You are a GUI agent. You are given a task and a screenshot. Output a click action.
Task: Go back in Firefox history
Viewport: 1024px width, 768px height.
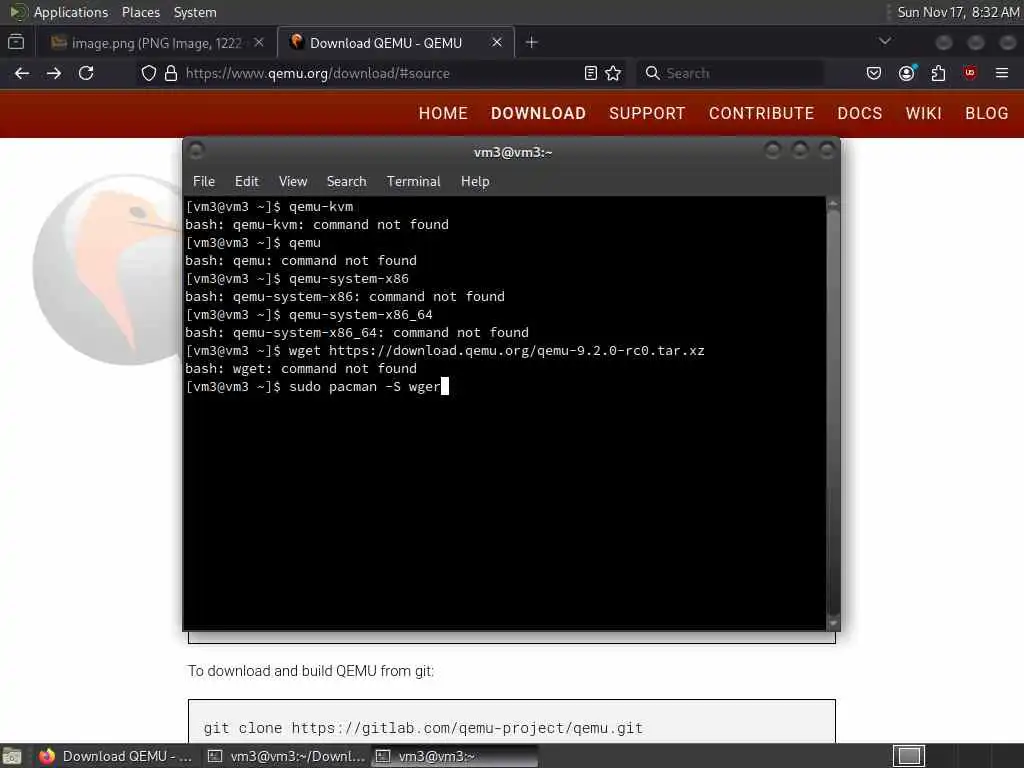(22, 73)
